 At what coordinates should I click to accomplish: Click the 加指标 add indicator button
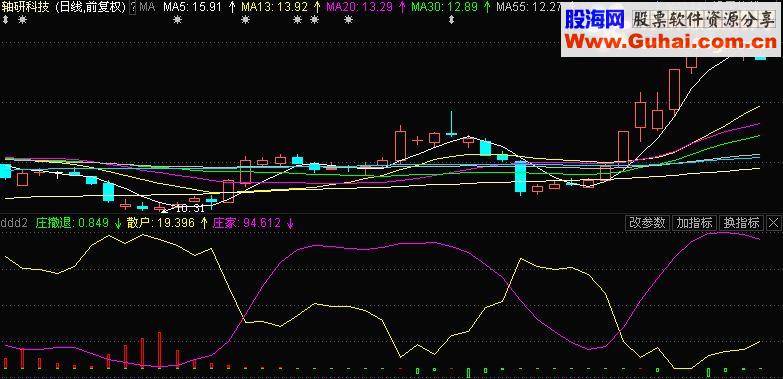click(x=694, y=223)
